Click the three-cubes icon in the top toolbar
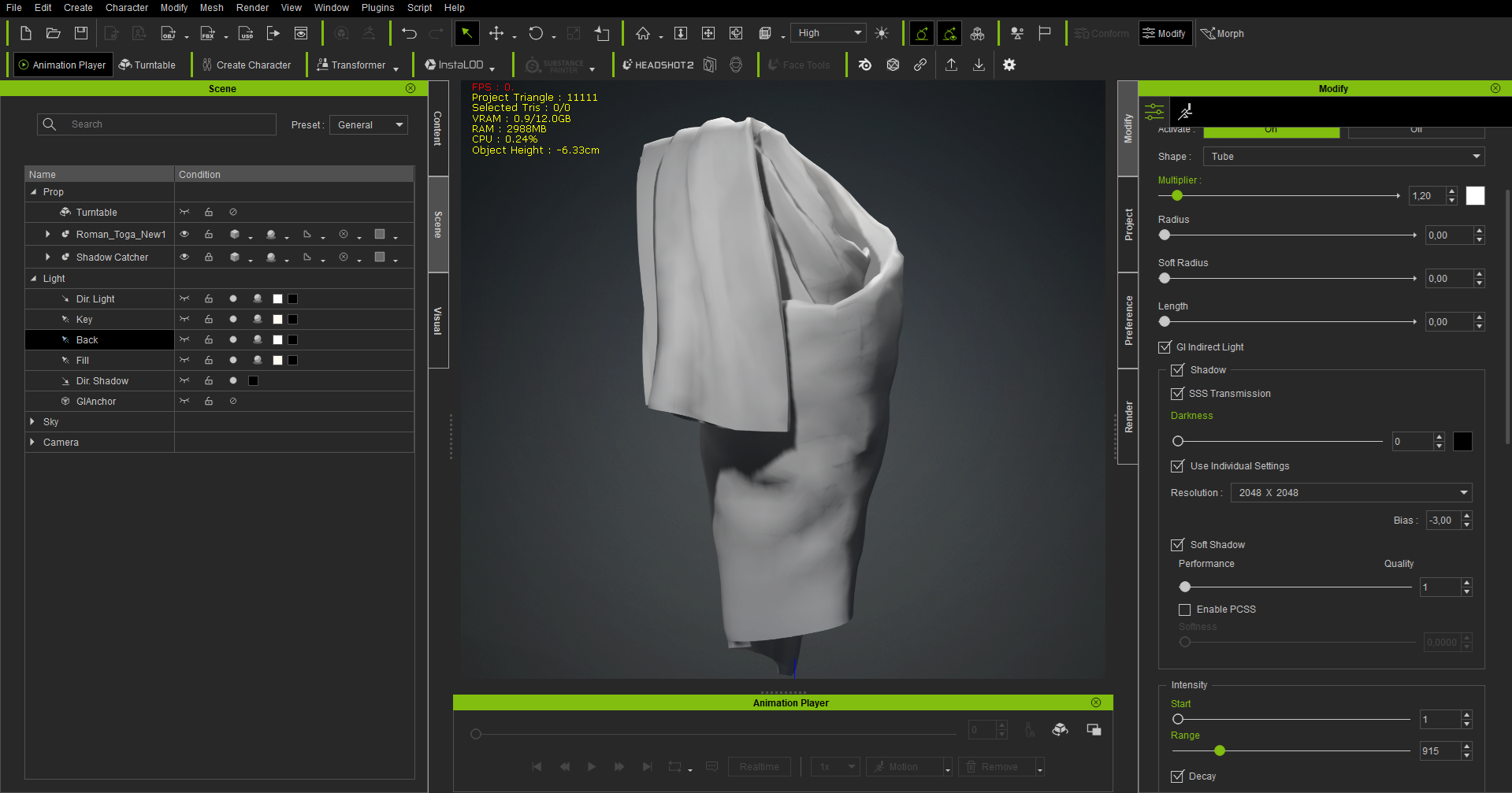Screen dimensions: 1512x793 [x=977, y=33]
